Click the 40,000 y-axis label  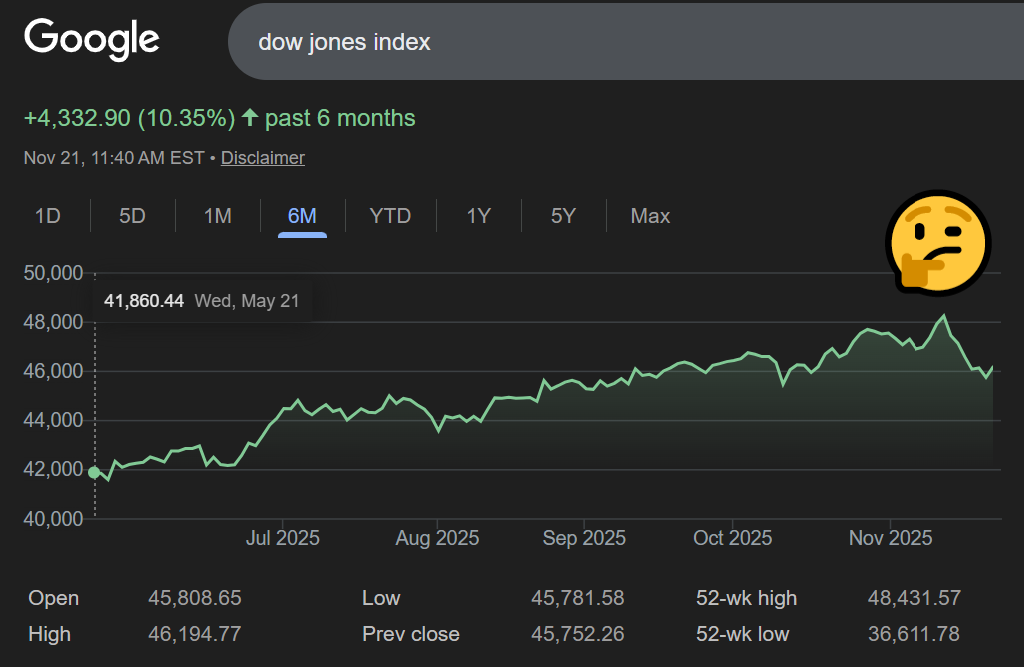click(54, 519)
